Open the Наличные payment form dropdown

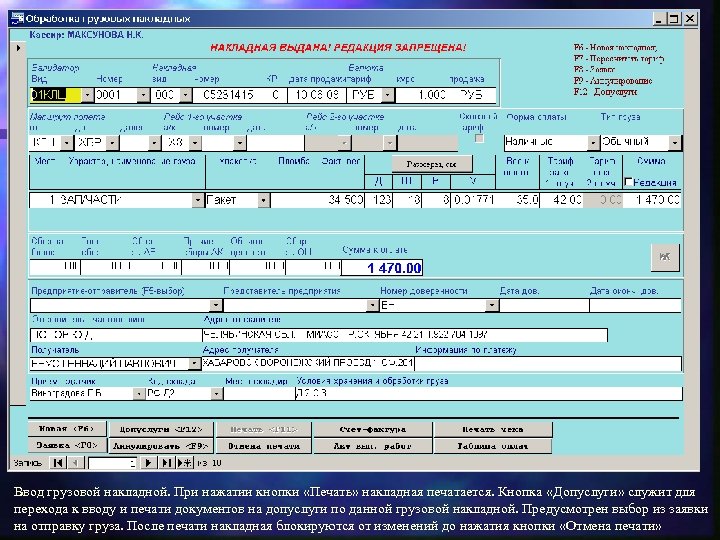pyautogui.click(x=593, y=143)
